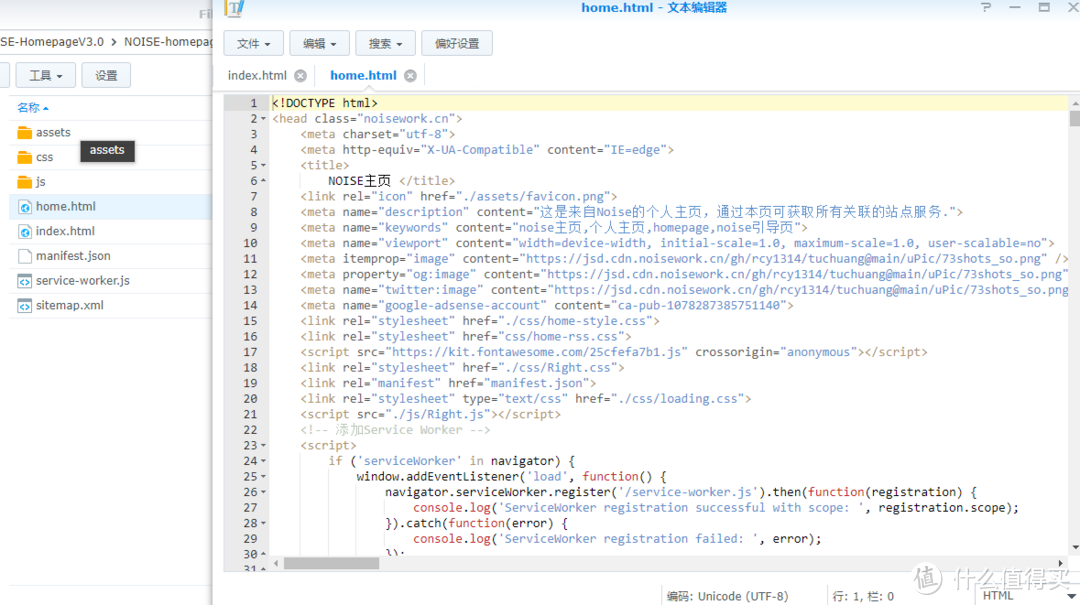This screenshot has height=605, width=1080.
Task: Click the manifest.json file icon
Action: point(25,256)
